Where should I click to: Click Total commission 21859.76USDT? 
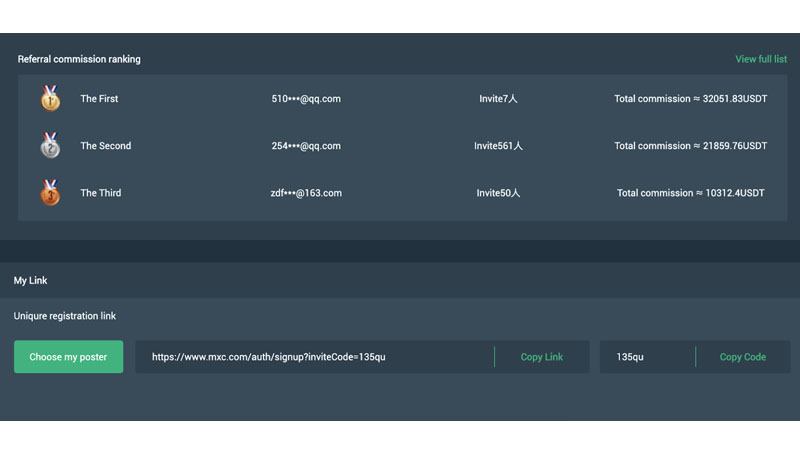tap(690, 146)
